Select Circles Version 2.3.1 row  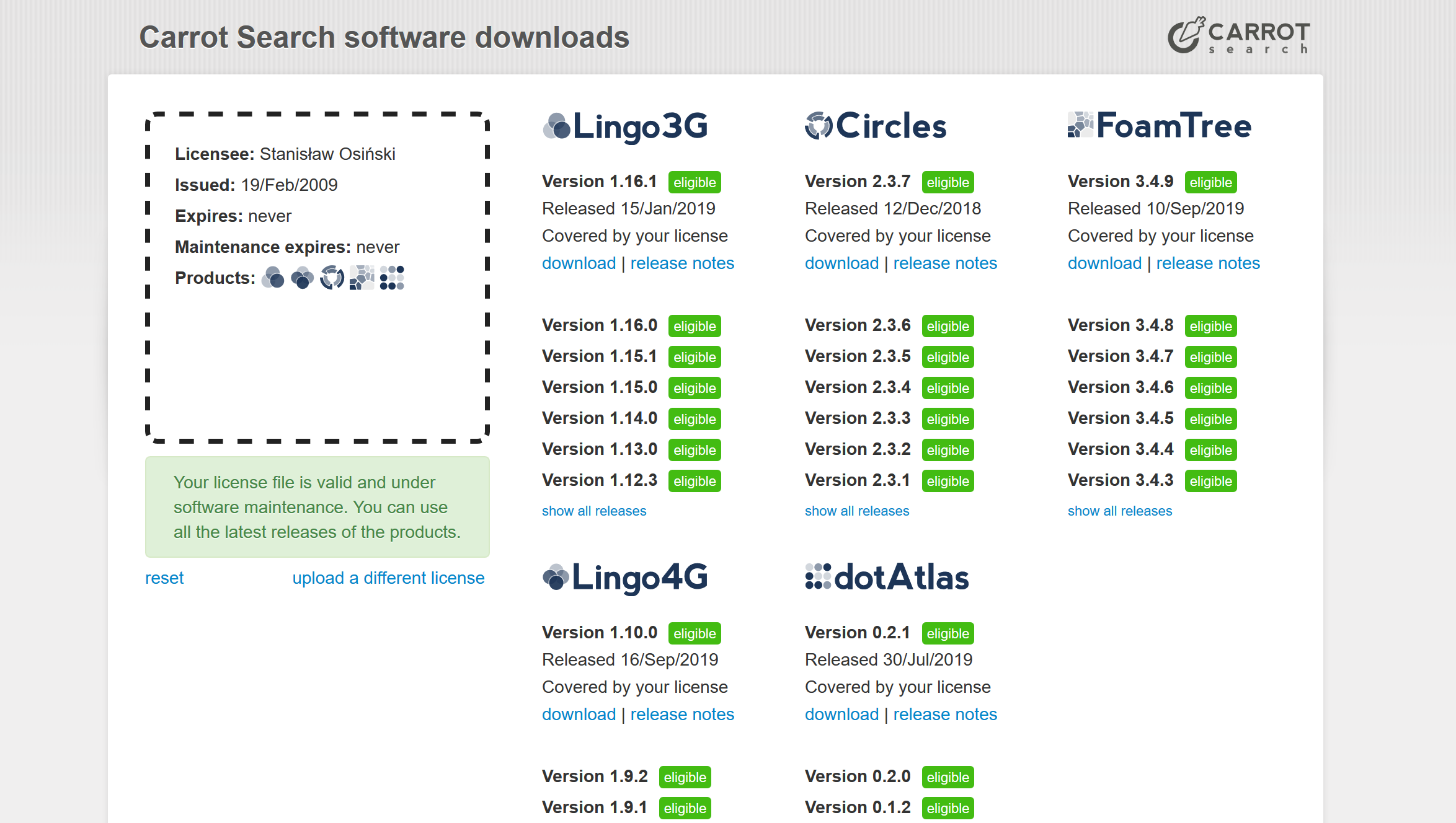point(889,480)
